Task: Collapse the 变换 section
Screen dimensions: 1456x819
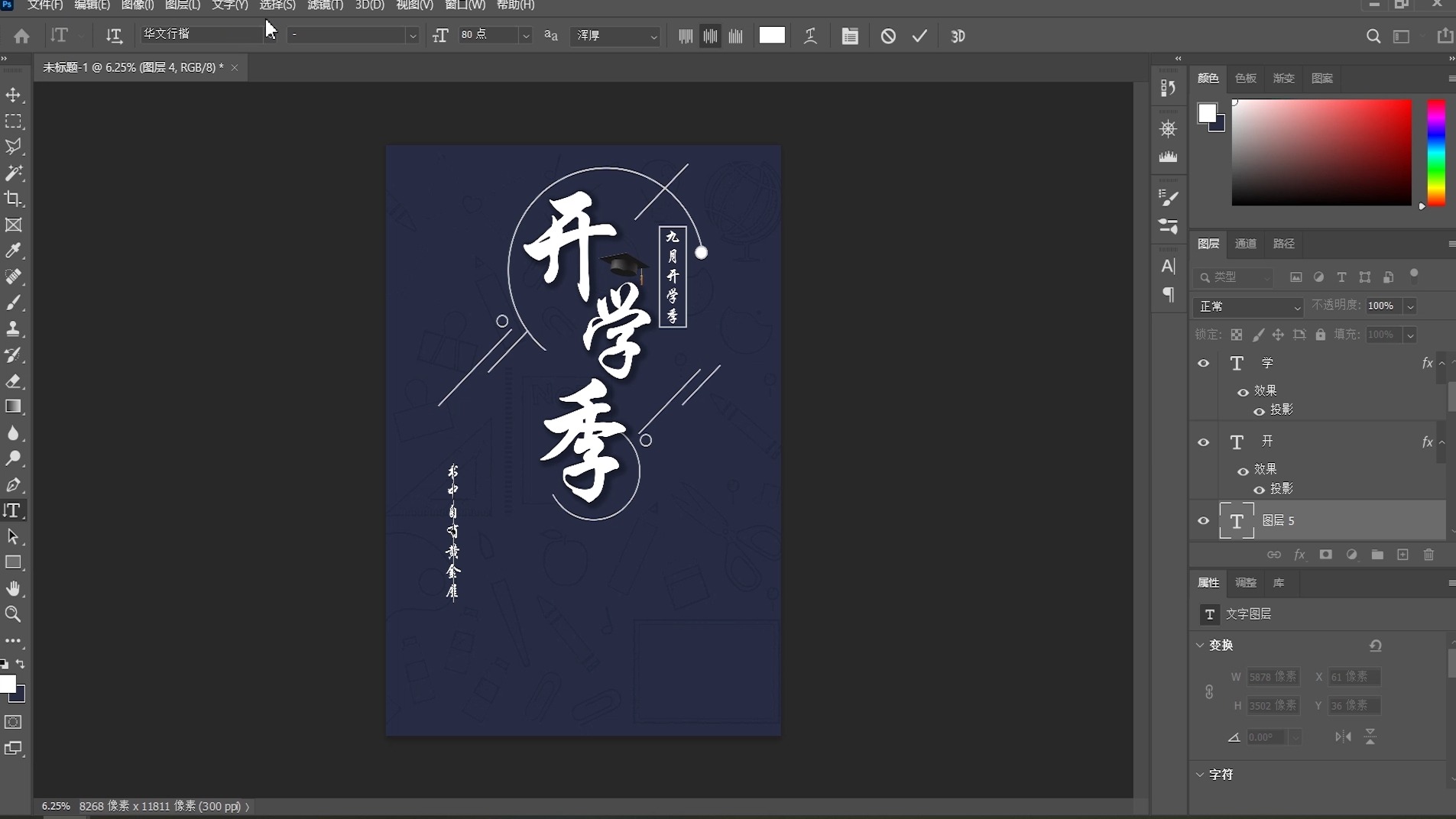Action: tap(1200, 646)
